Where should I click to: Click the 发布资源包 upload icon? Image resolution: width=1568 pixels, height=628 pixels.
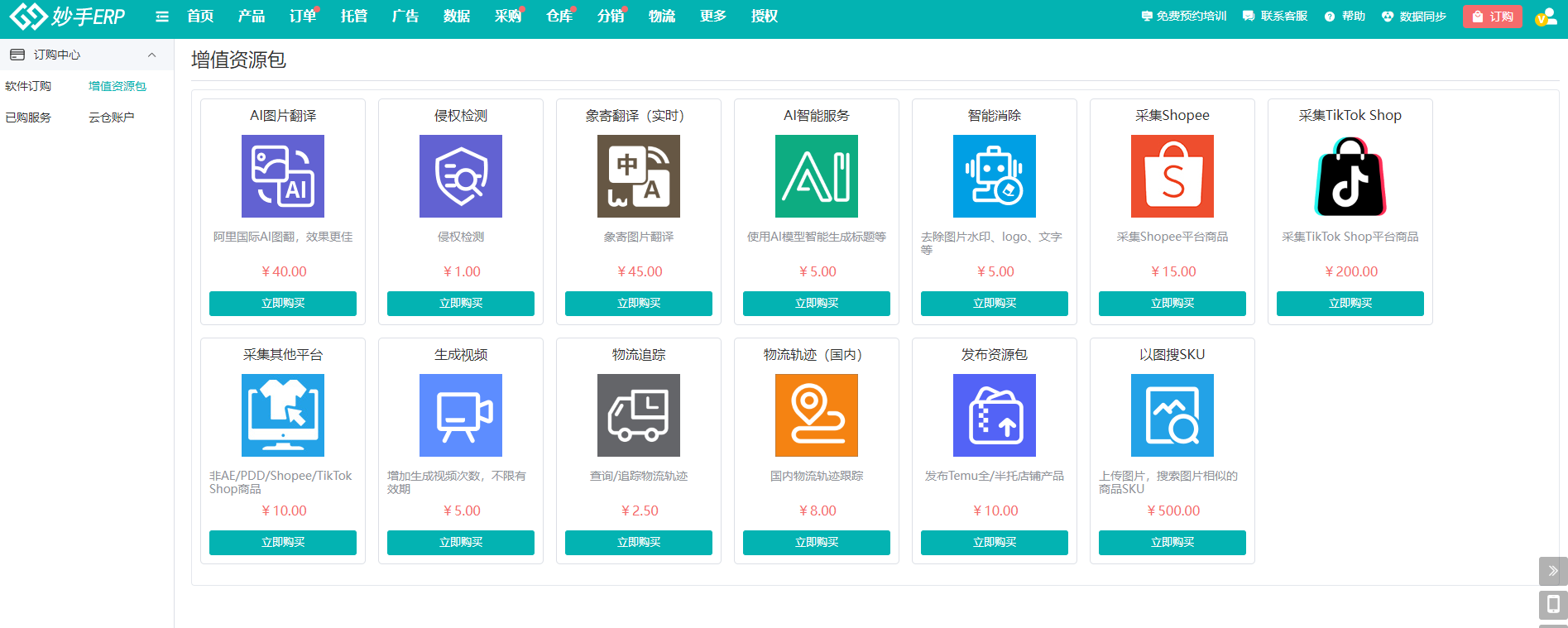point(995,415)
